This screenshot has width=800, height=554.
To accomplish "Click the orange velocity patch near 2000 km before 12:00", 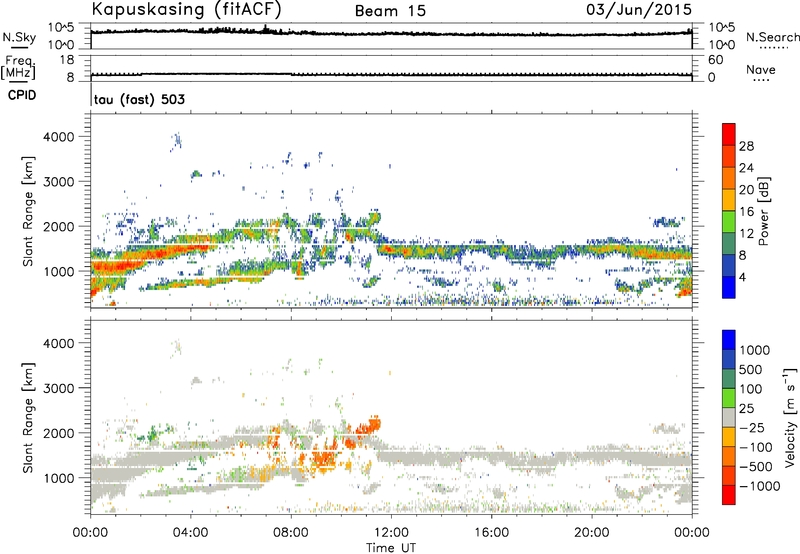I will pos(368,425).
